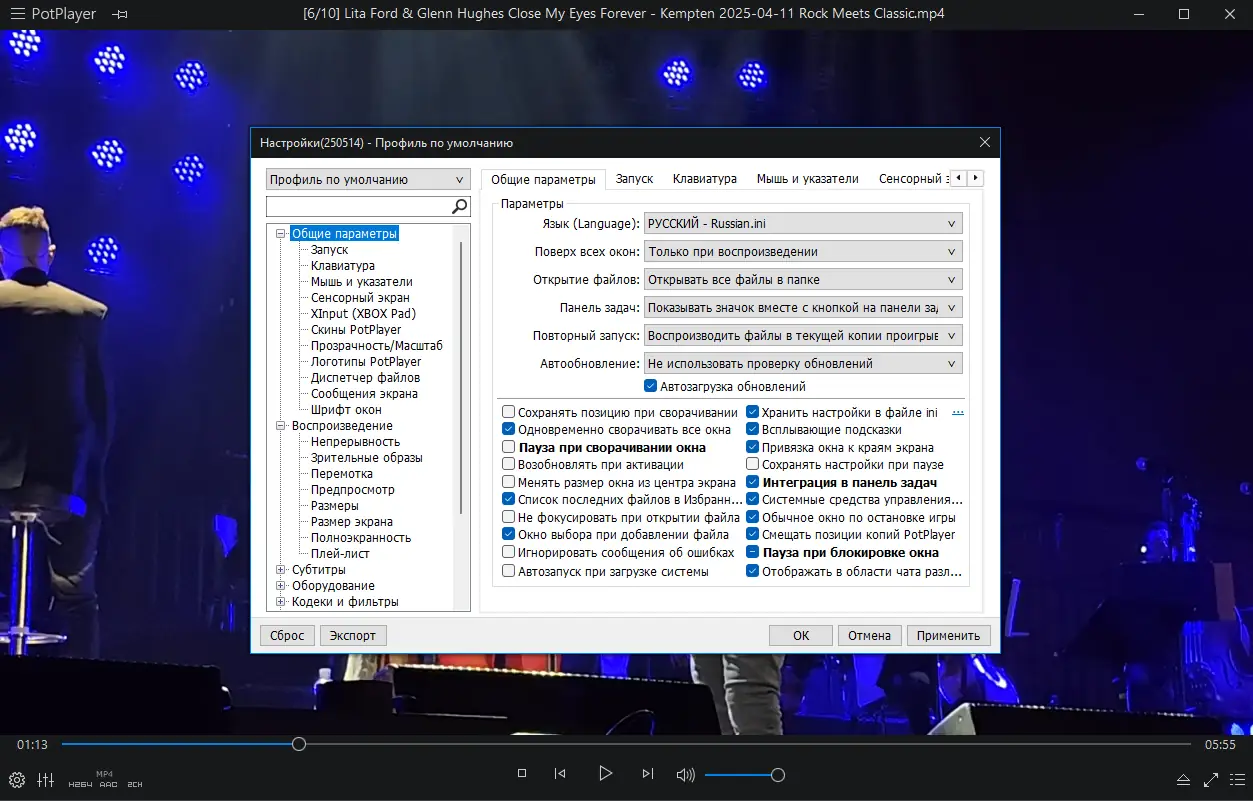Click the H264 video codec indicator

point(78,783)
